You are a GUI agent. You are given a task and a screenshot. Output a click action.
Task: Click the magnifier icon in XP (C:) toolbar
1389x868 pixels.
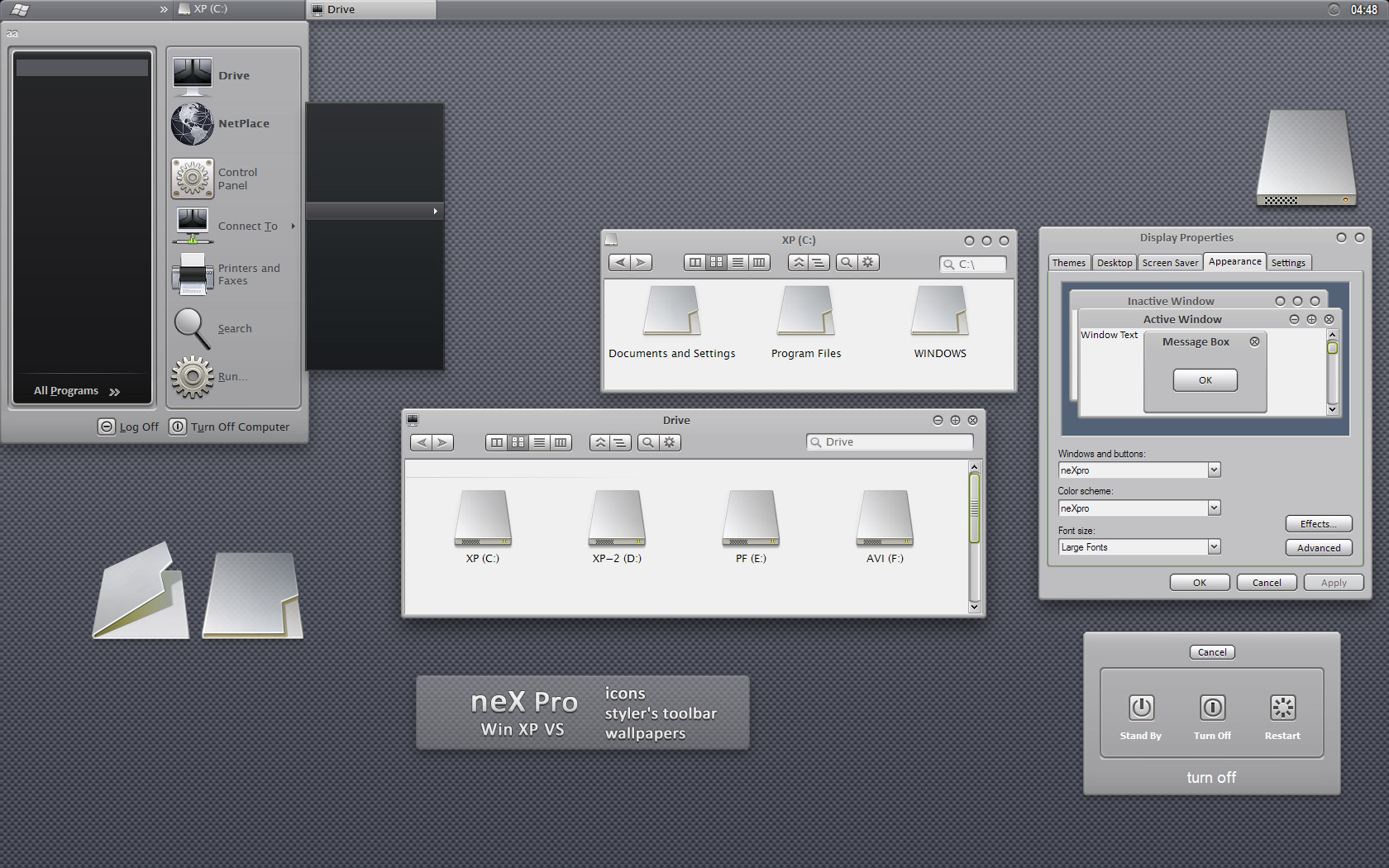pyautogui.click(x=847, y=262)
